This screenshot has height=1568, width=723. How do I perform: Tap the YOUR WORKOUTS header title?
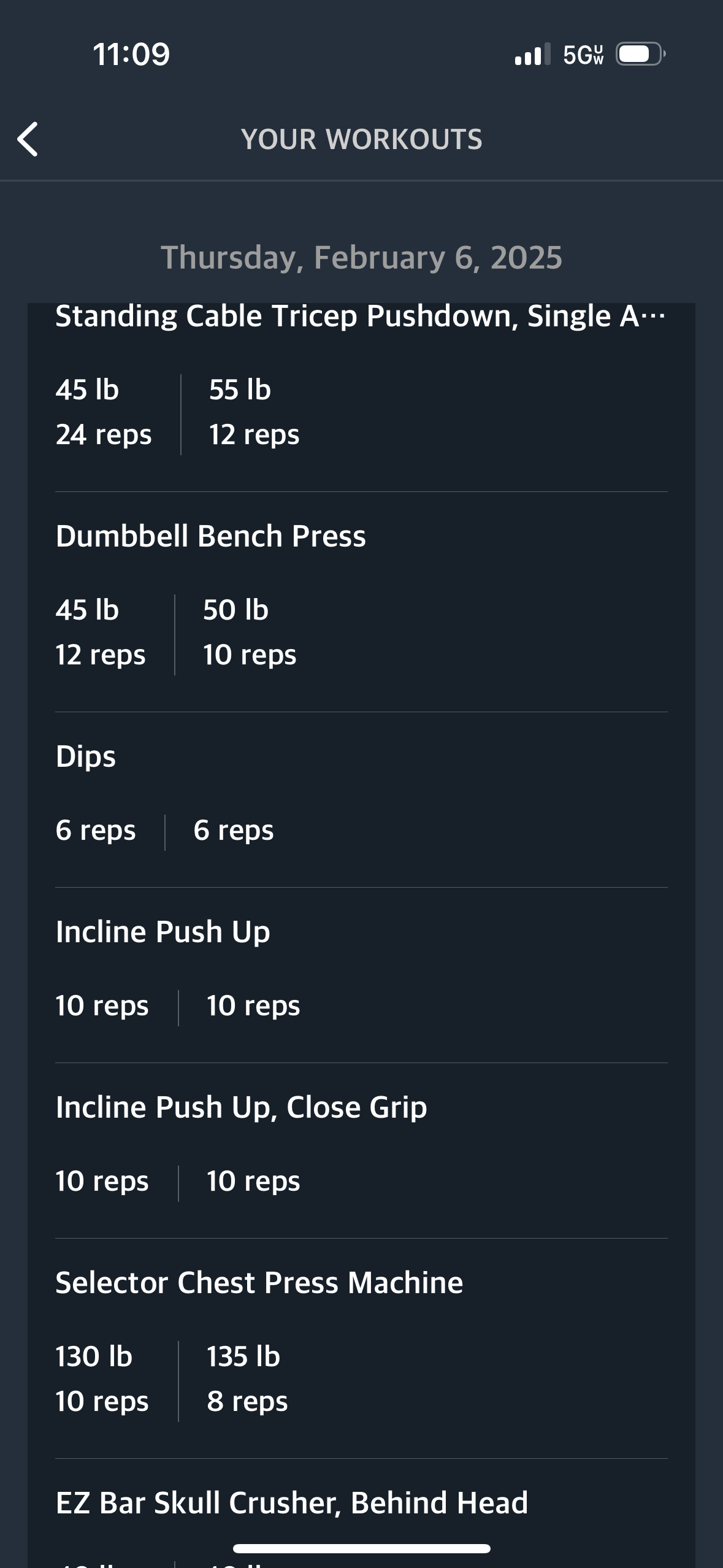pyautogui.click(x=362, y=139)
